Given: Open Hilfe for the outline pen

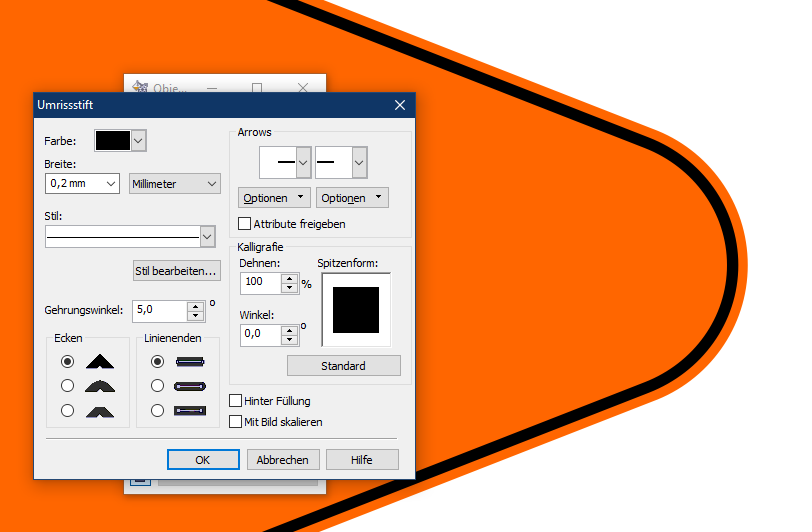Looking at the screenshot, I should click(362, 459).
